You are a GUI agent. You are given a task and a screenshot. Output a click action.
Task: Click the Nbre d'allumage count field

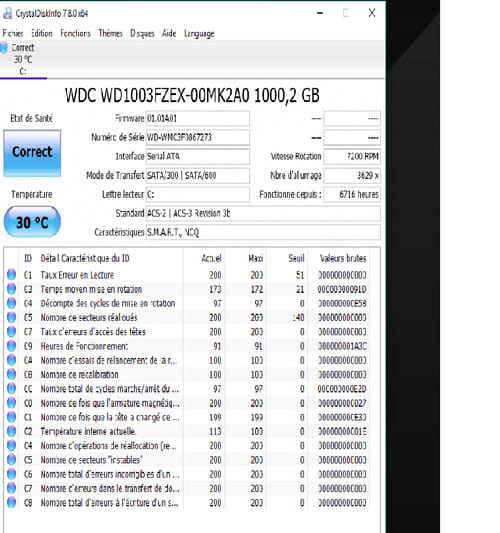(x=352, y=175)
